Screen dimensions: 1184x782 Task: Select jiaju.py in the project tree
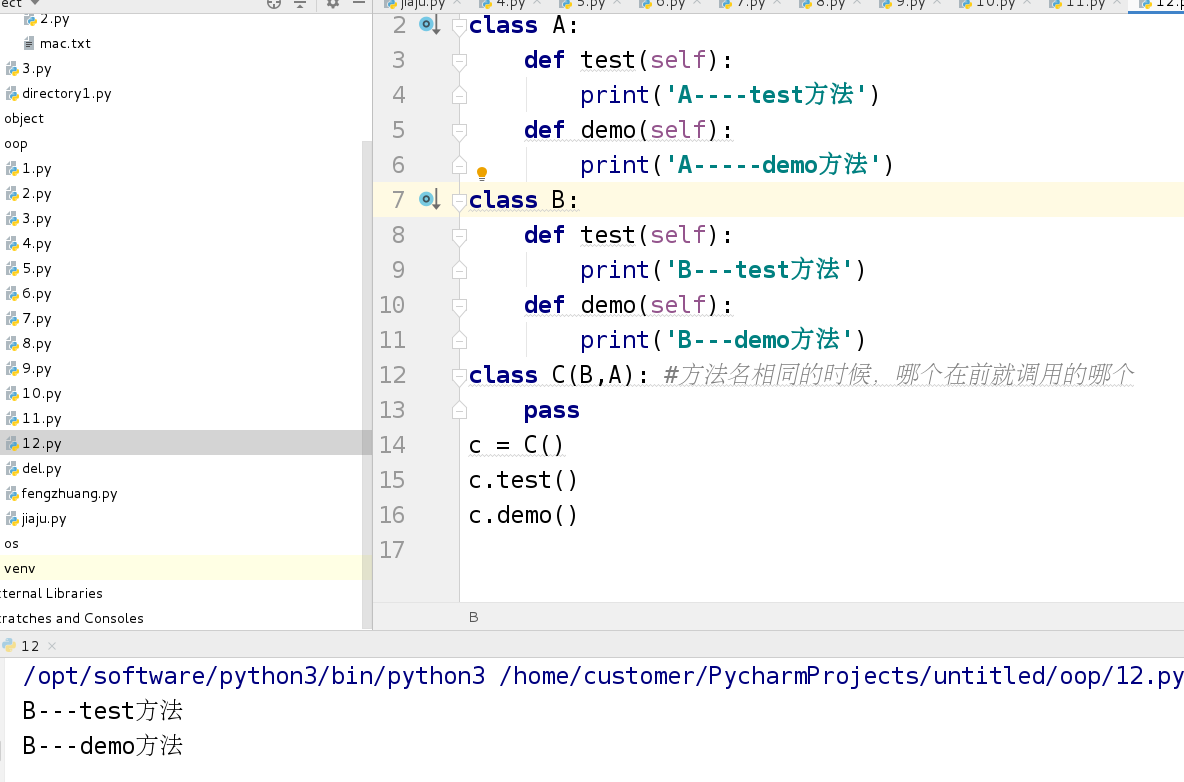(44, 519)
